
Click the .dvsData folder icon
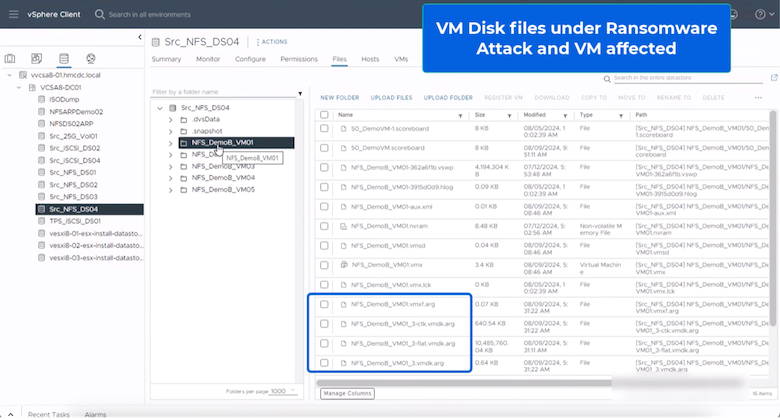coord(184,119)
